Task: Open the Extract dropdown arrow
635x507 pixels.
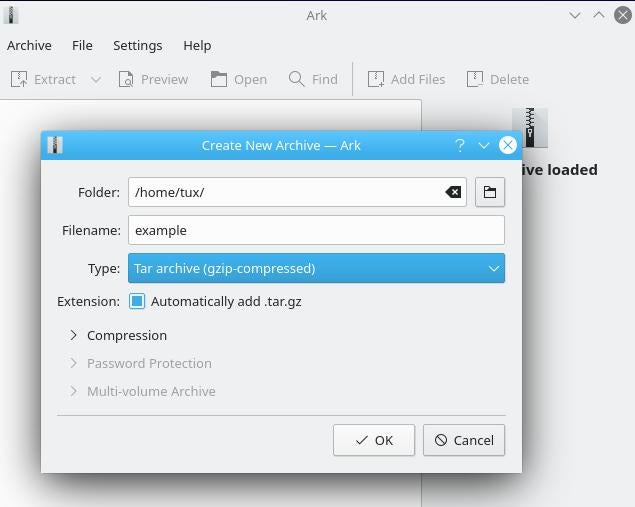Action: click(x=96, y=79)
